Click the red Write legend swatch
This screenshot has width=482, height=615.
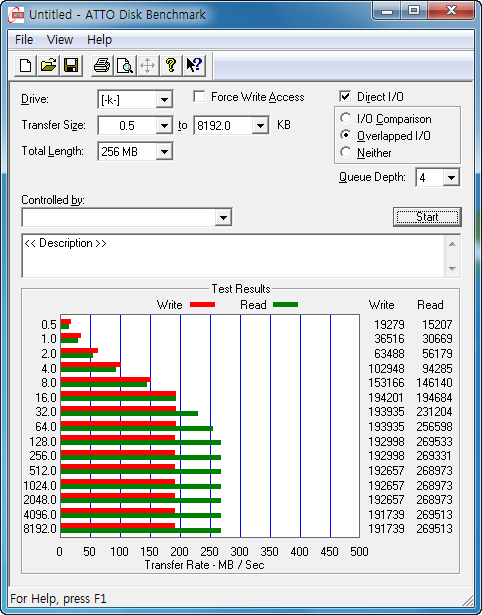pos(202,305)
